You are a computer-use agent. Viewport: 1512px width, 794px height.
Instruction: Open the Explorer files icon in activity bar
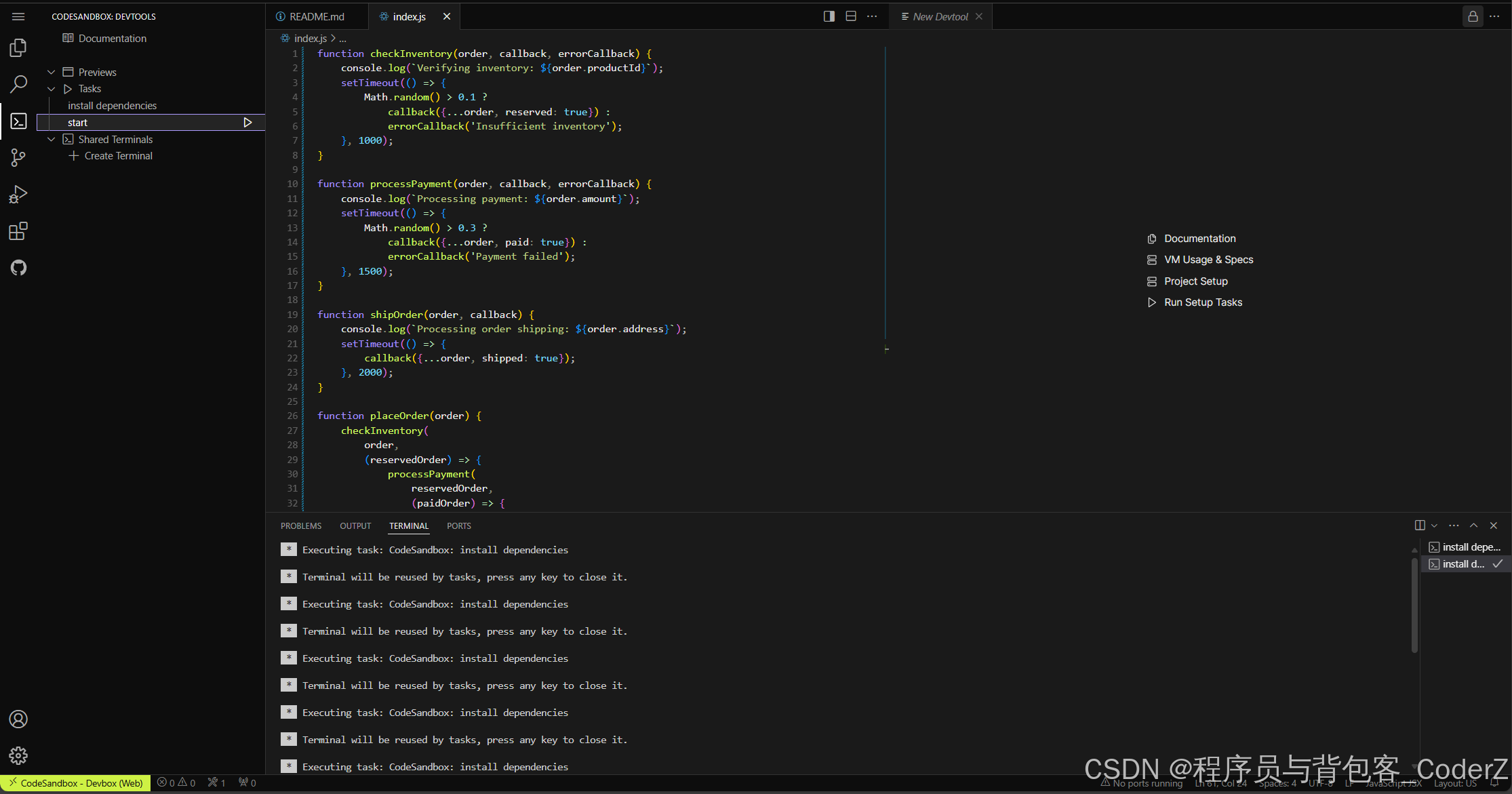pos(18,47)
